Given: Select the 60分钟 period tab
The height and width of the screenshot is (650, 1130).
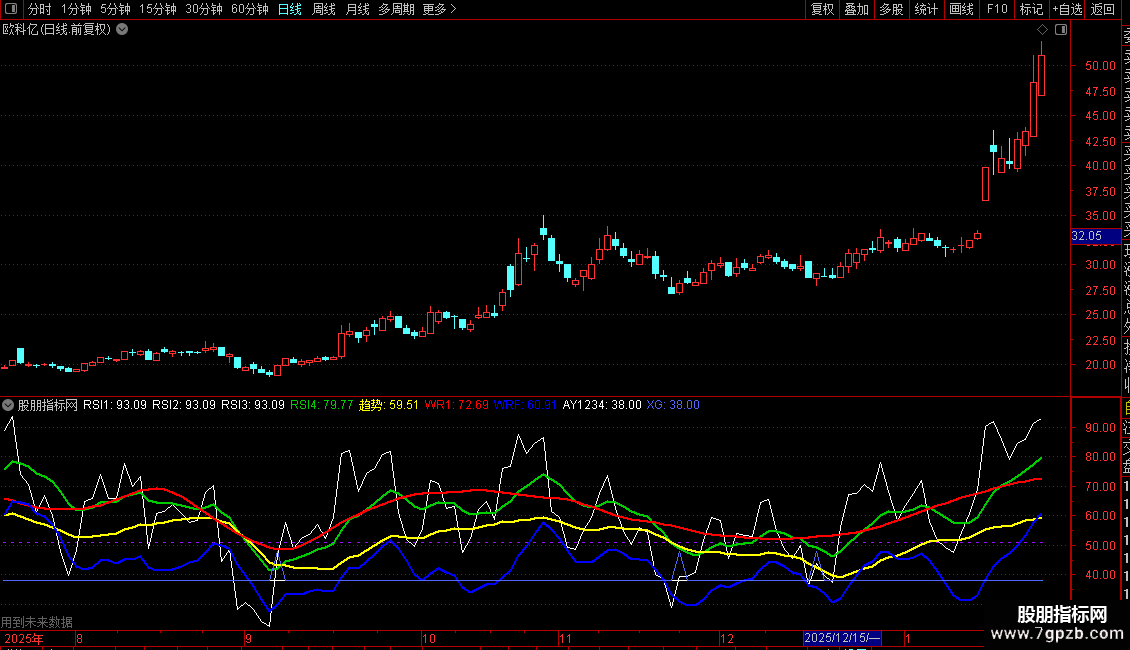Looking at the screenshot, I should tap(249, 9).
